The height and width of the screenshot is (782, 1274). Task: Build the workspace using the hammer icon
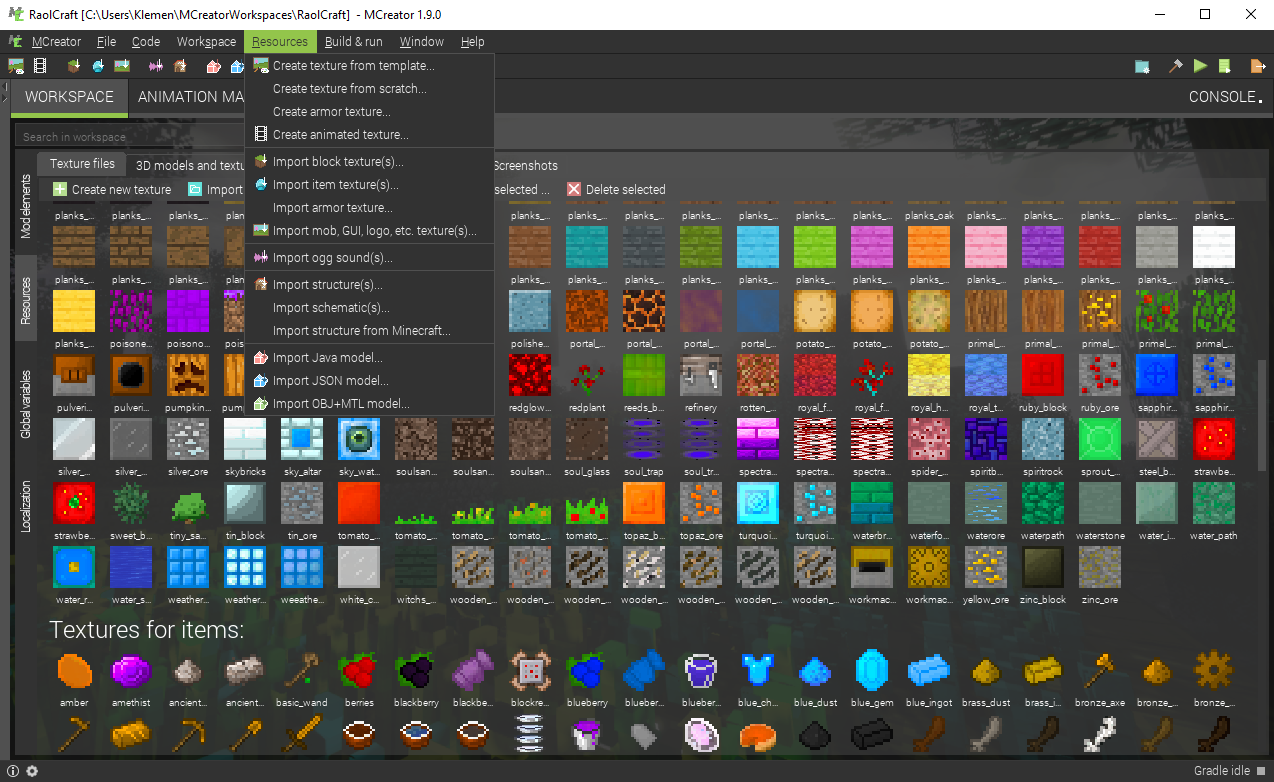1177,66
